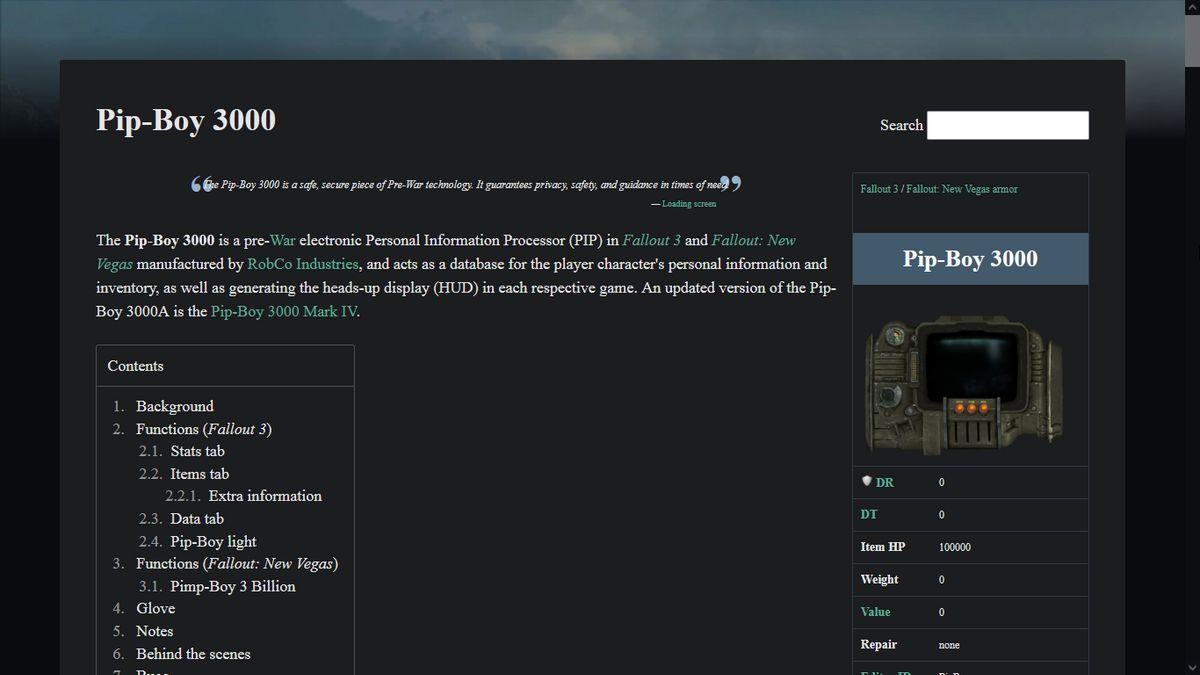Jump to Behind the scenes section
Image resolution: width=1200 pixels, height=675 pixels.
pos(193,654)
